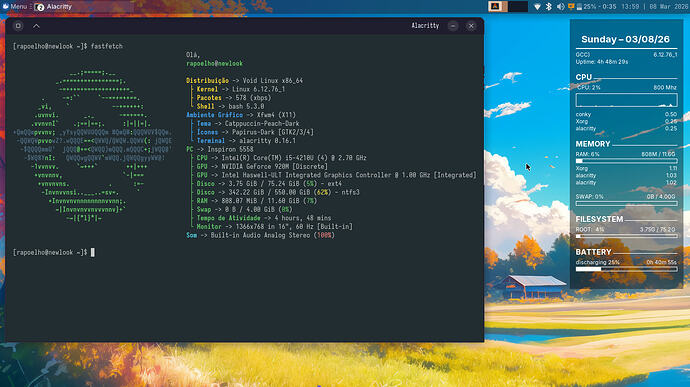
Task: Shade the Alacritty window with the up-arrow
Action: point(36,26)
